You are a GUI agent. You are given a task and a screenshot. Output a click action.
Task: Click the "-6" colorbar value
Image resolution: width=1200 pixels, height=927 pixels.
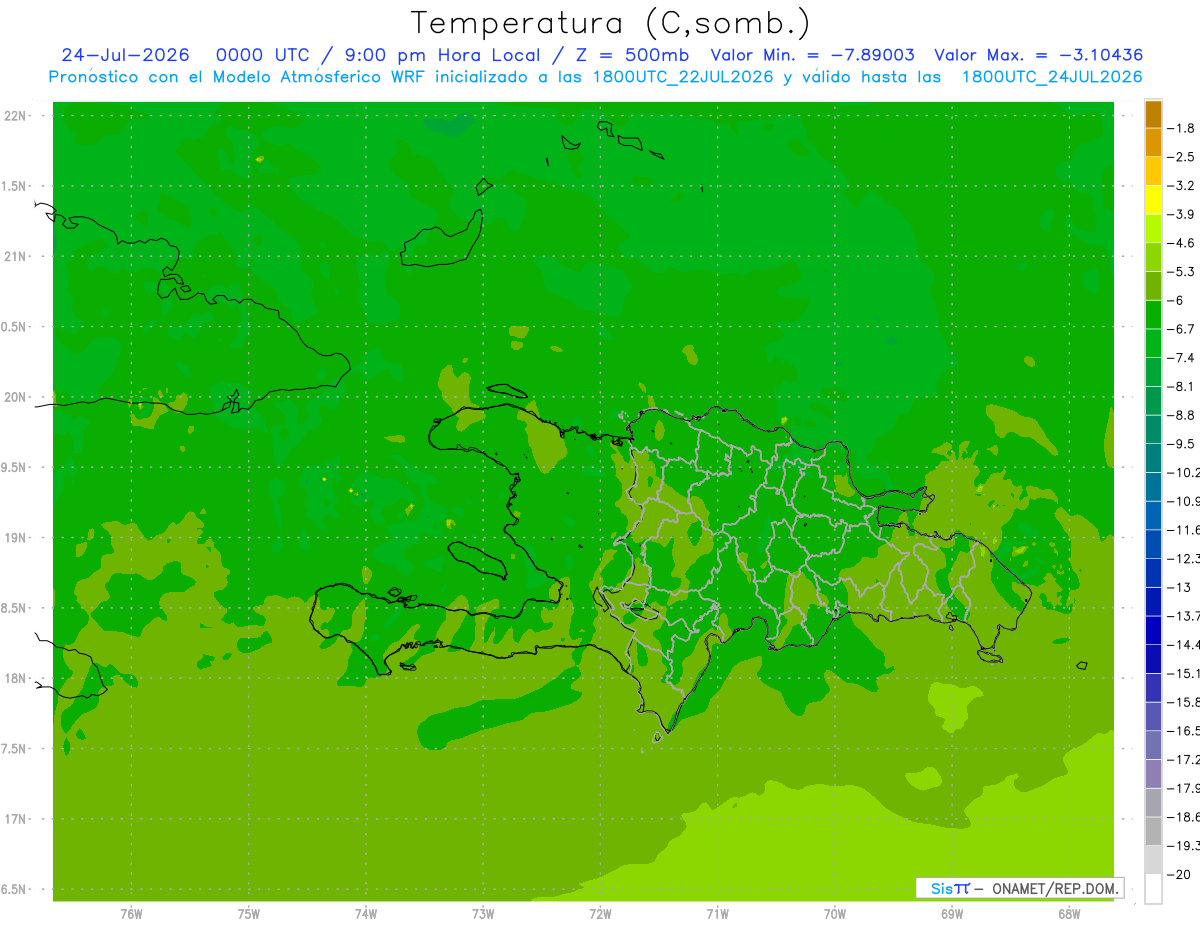1175,300
